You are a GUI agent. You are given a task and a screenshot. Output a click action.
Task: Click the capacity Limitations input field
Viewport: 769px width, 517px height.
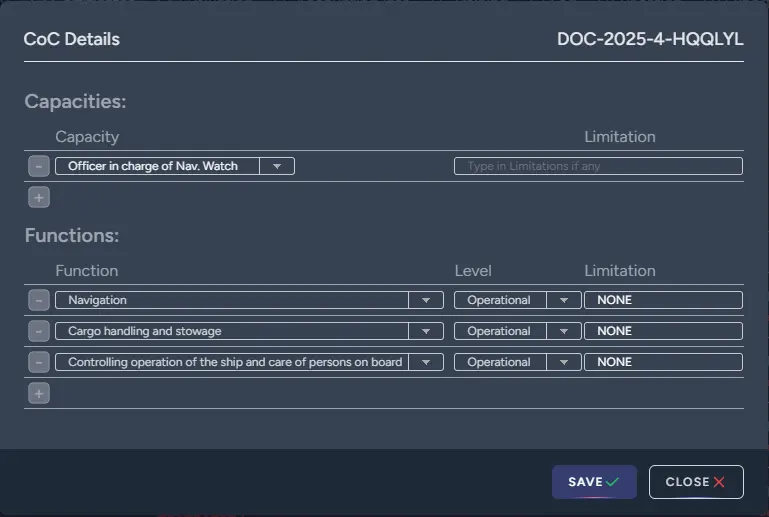pyautogui.click(x=598, y=166)
